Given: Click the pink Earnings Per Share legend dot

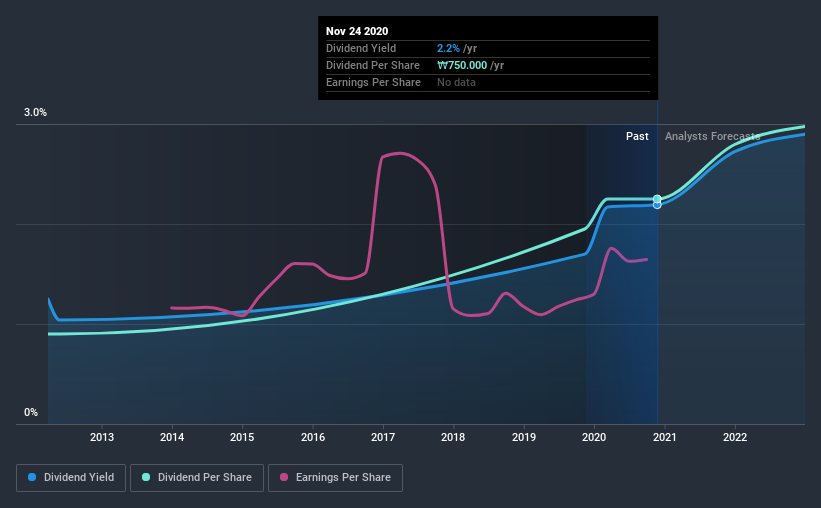Looking at the screenshot, I should point(284,477).
